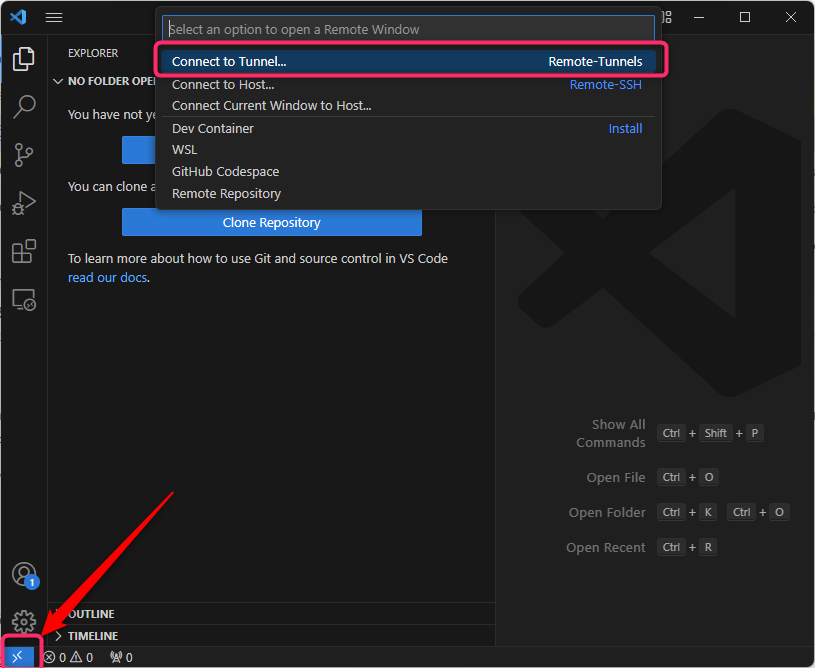Select GitHub Codespace option

(x=408, y=172)
